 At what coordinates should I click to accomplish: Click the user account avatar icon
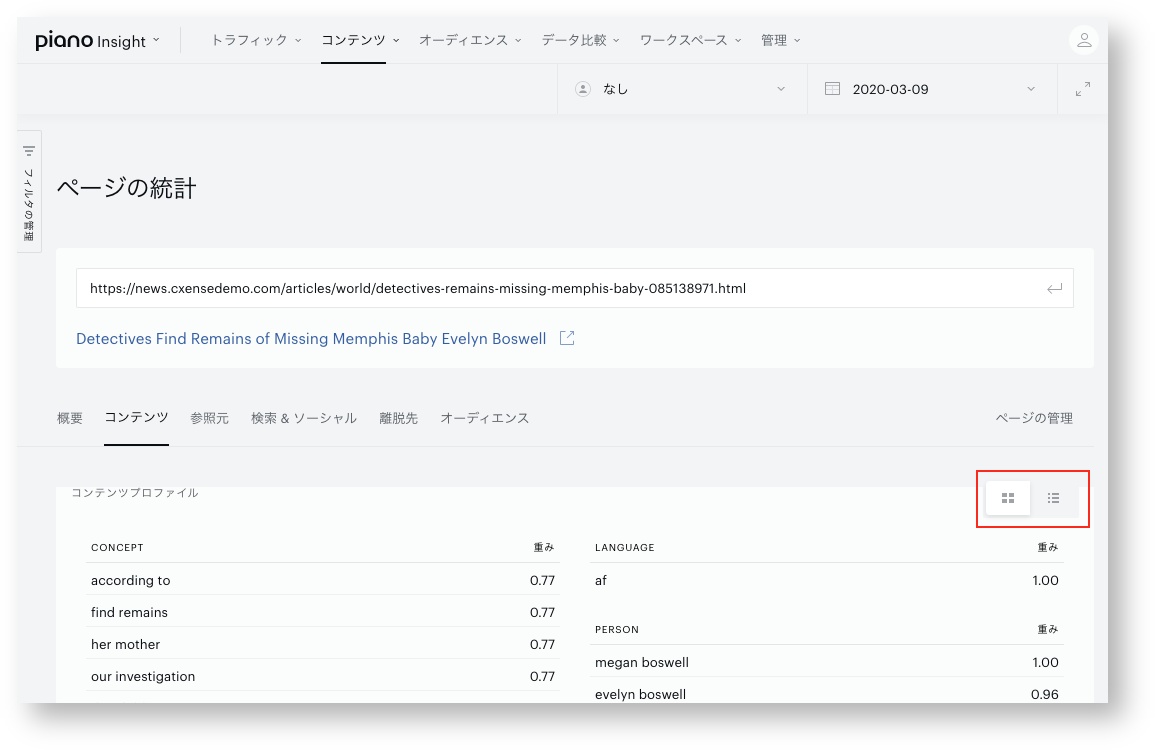click(1084, 40)
